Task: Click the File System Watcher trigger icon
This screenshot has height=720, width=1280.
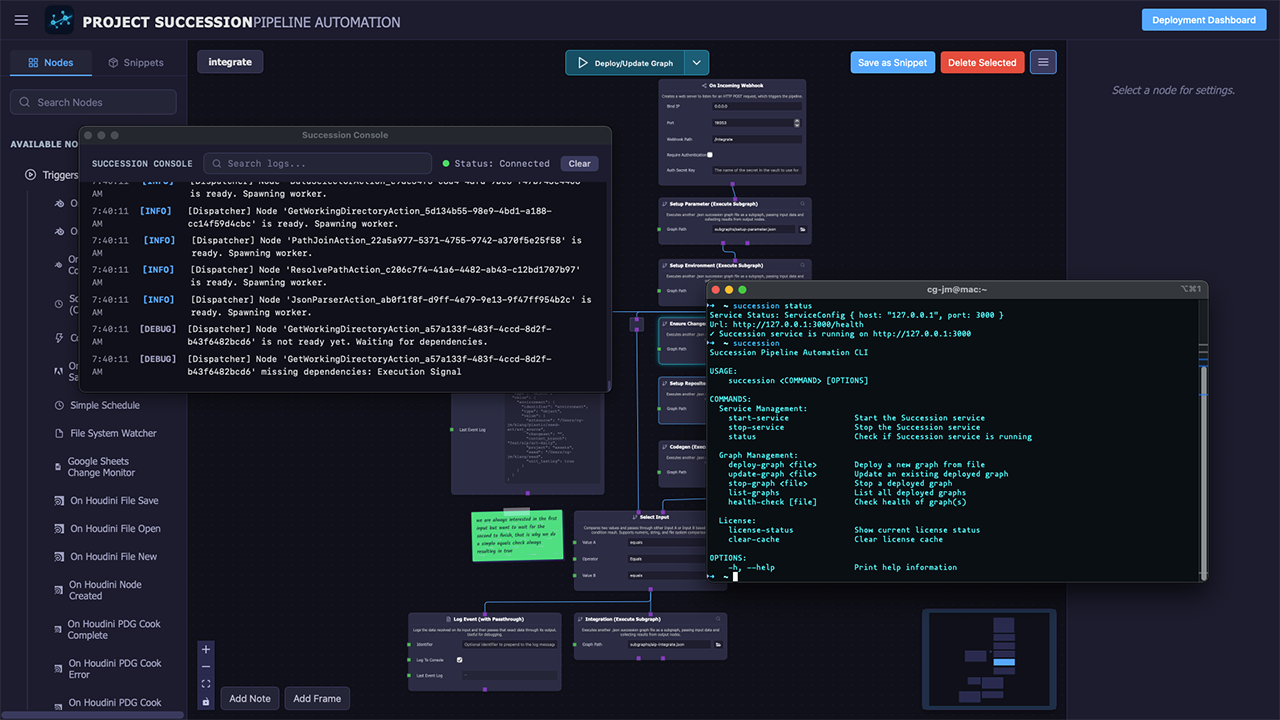Action: point(58,433)
